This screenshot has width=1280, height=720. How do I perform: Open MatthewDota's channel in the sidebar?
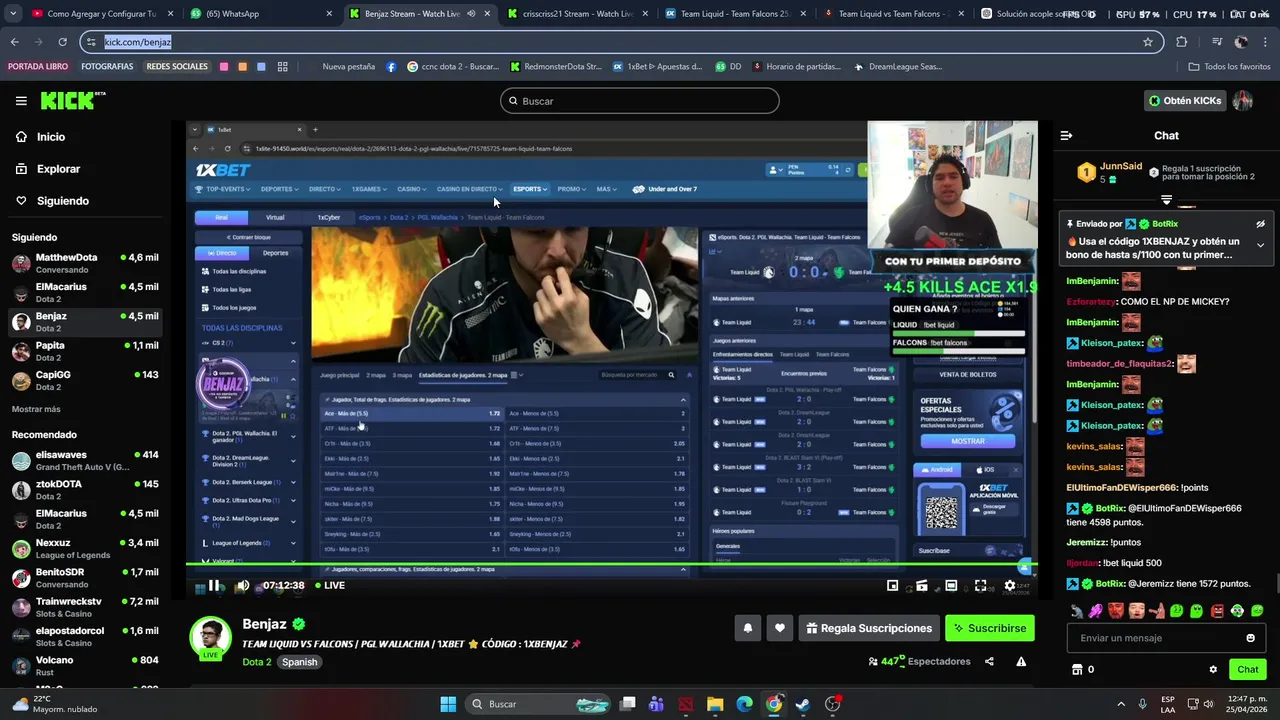(x=84, y=264)
